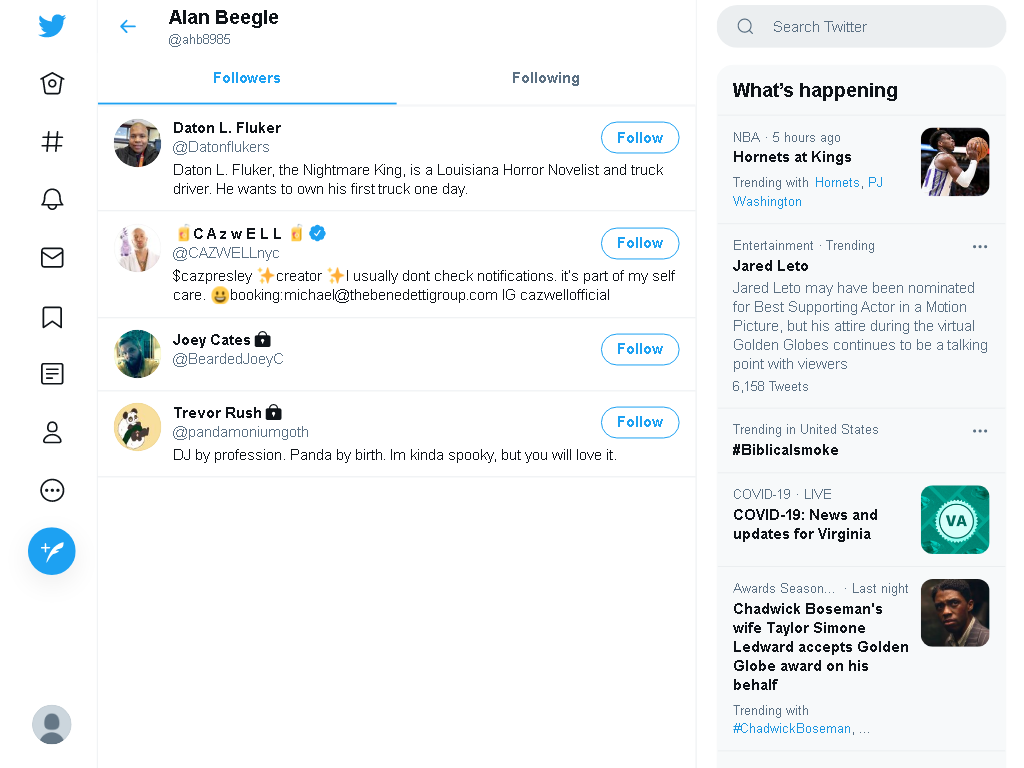Open the PJ Washington trending link
This screenshot has height=768, width=1024.
[x=808, y=192]
